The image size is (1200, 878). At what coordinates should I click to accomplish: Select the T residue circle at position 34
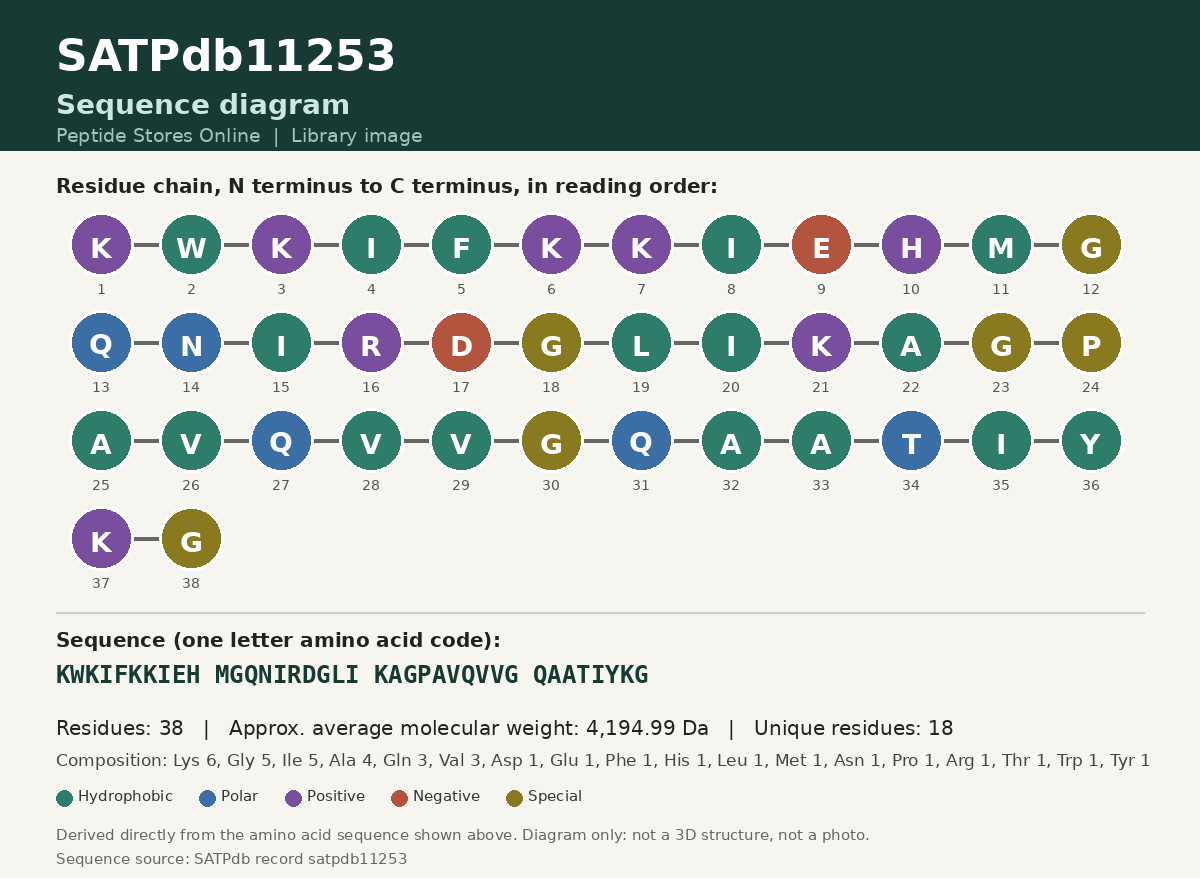tap(911, 441)
